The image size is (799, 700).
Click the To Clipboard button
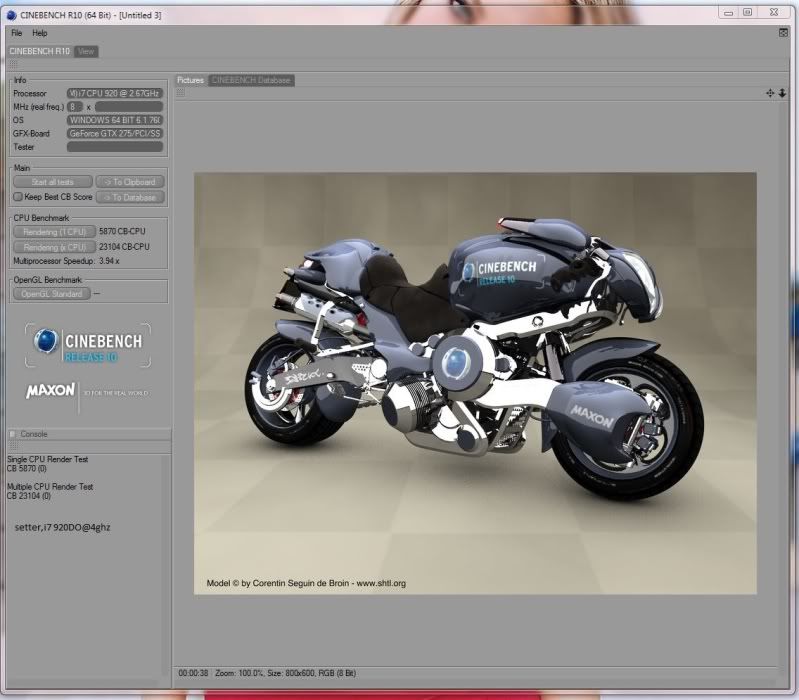130,182
